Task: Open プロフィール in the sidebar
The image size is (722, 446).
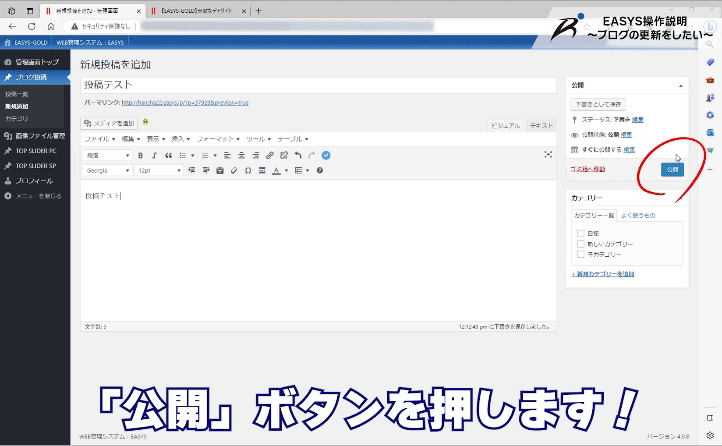Action: coord(35,181)
